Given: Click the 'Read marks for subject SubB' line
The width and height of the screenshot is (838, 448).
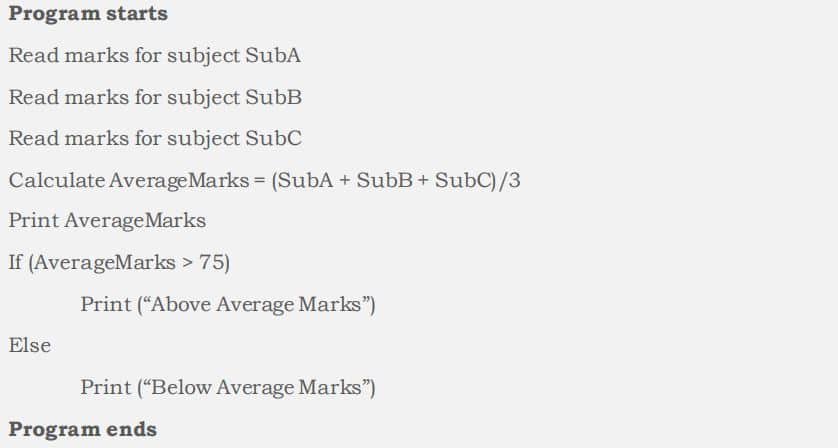Looking at the screenshot, I should pos(155,98).
